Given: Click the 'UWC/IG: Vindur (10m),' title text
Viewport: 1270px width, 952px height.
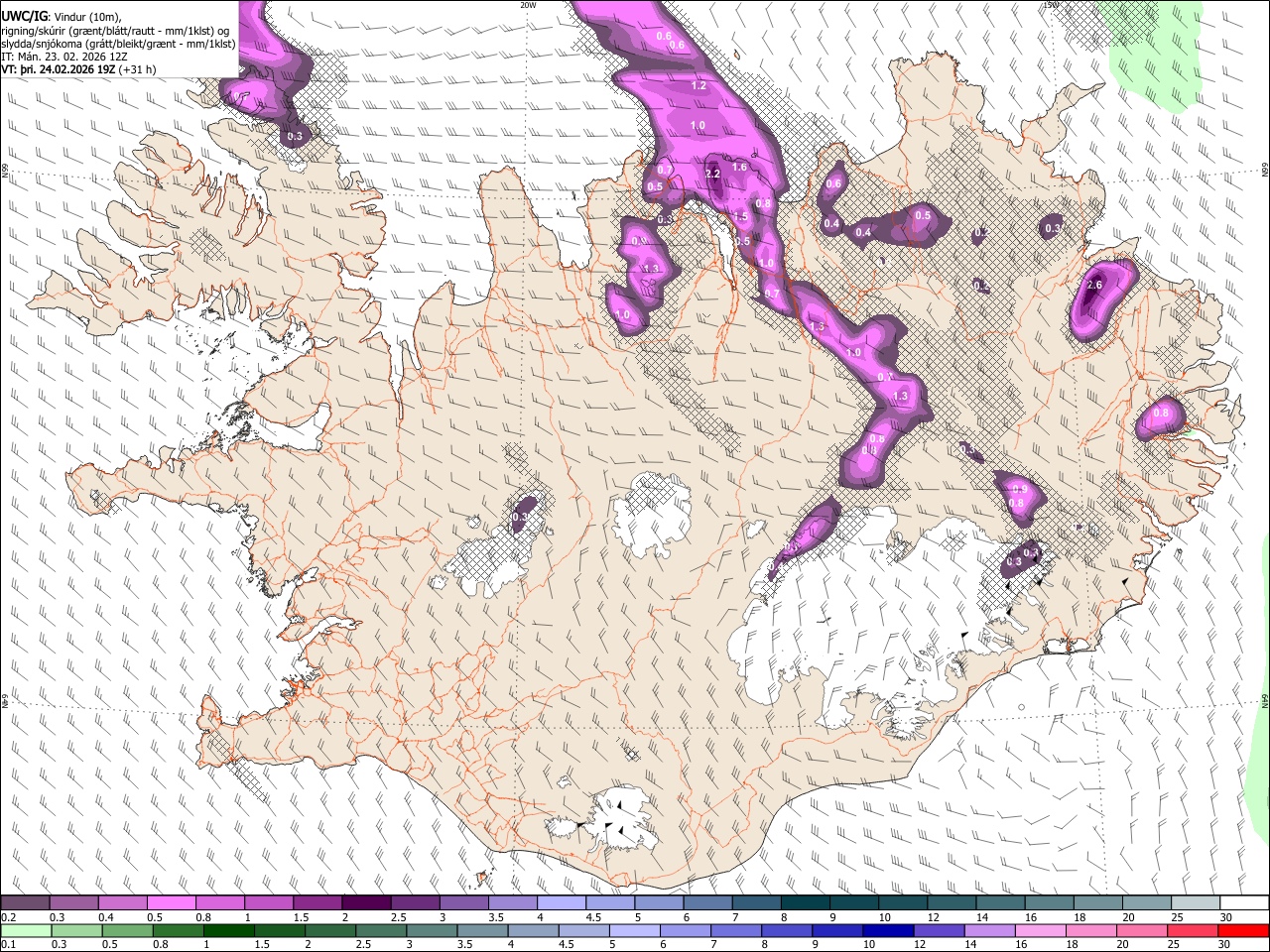Looking at the screenshot, I should pyautogui.click(x=62, y=16).
